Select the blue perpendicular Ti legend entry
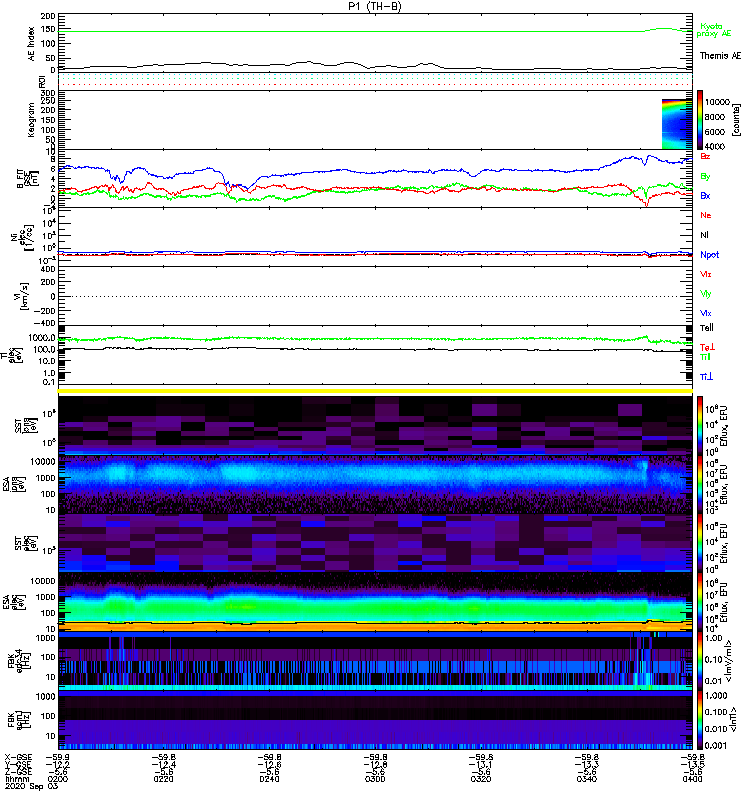Image resolution: width=750 pixels, height=800 pixels. click(x=706, y=377)
